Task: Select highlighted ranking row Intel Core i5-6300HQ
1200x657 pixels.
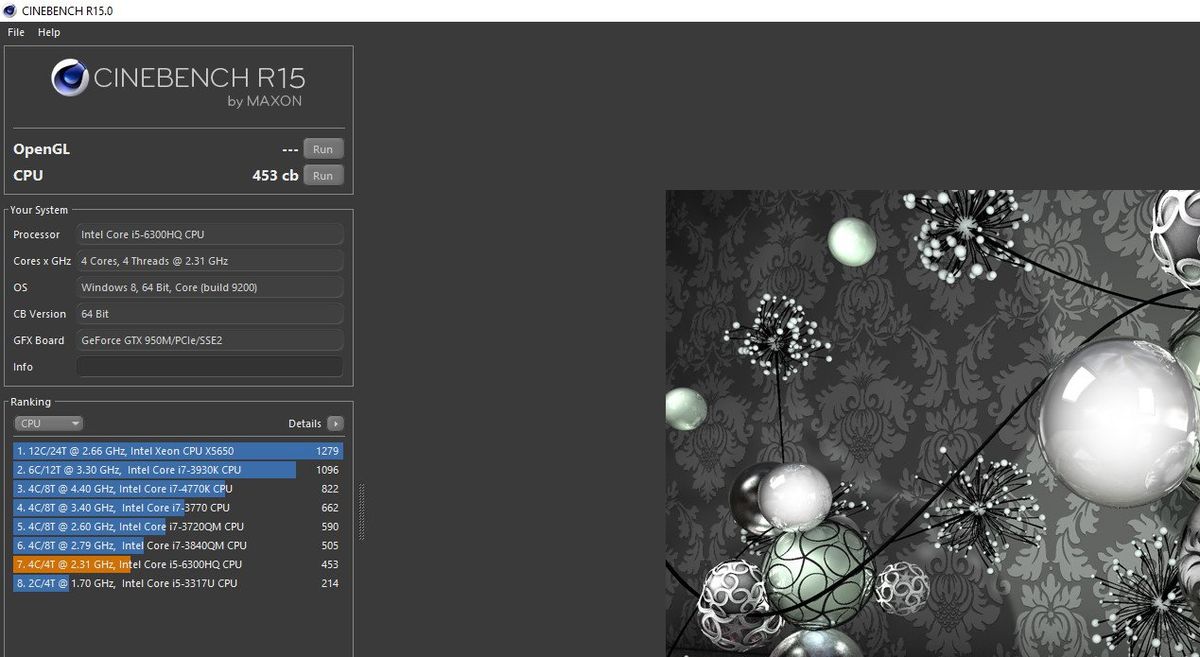Action: [x=178, y=564]
